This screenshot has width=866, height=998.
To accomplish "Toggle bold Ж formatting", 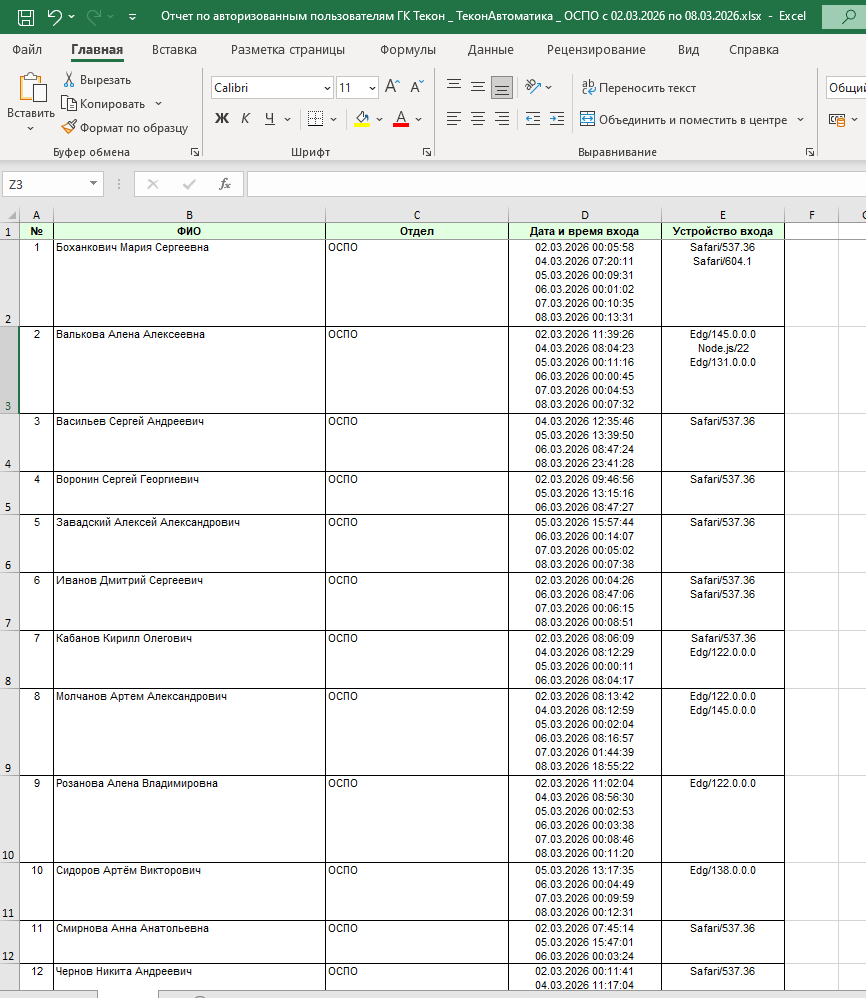I will tap(221, 118).
